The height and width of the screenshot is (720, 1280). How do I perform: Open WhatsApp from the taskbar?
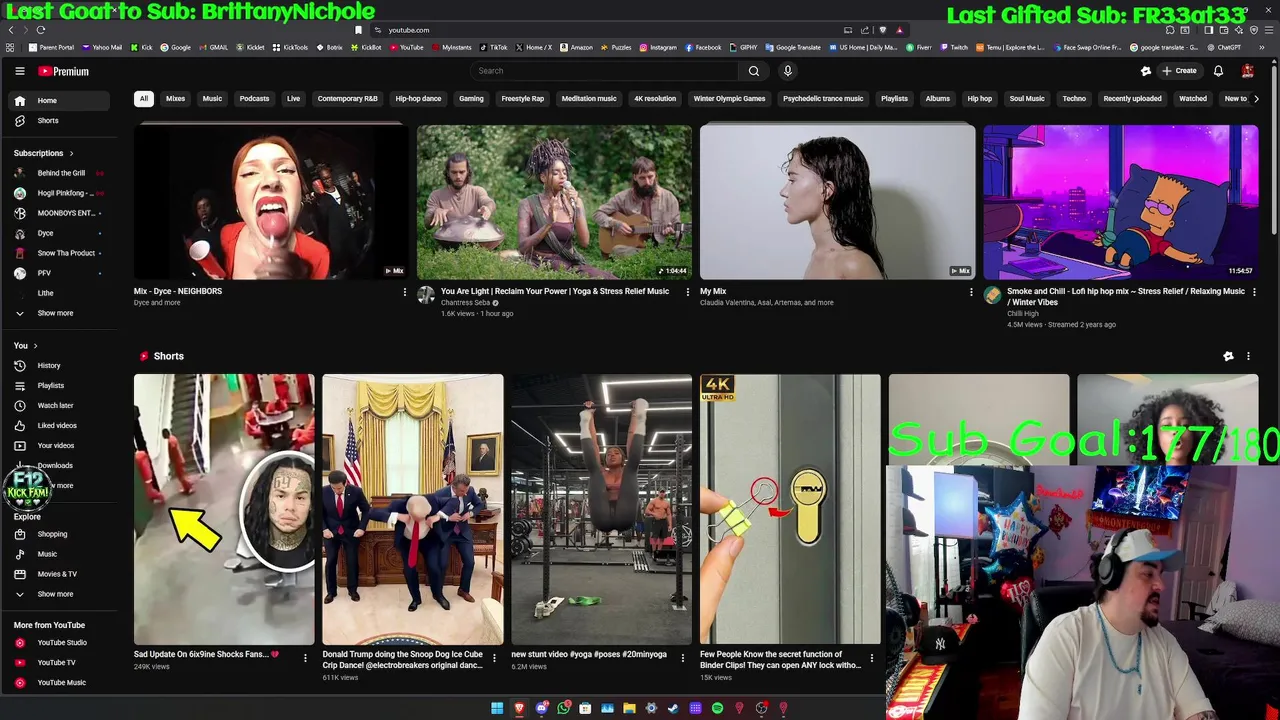pos(563,708)
